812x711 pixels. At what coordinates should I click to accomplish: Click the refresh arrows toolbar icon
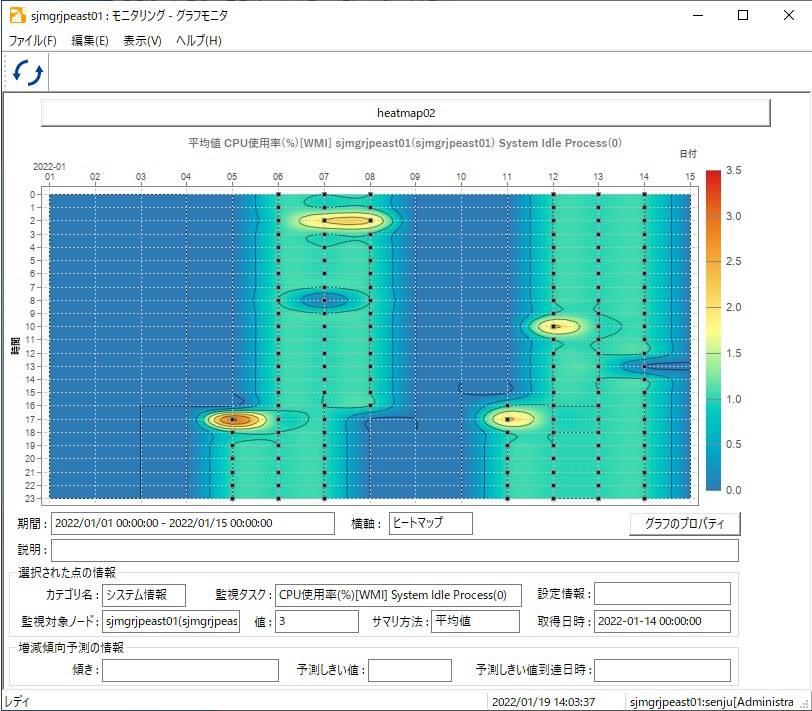(x=27, y=72)
